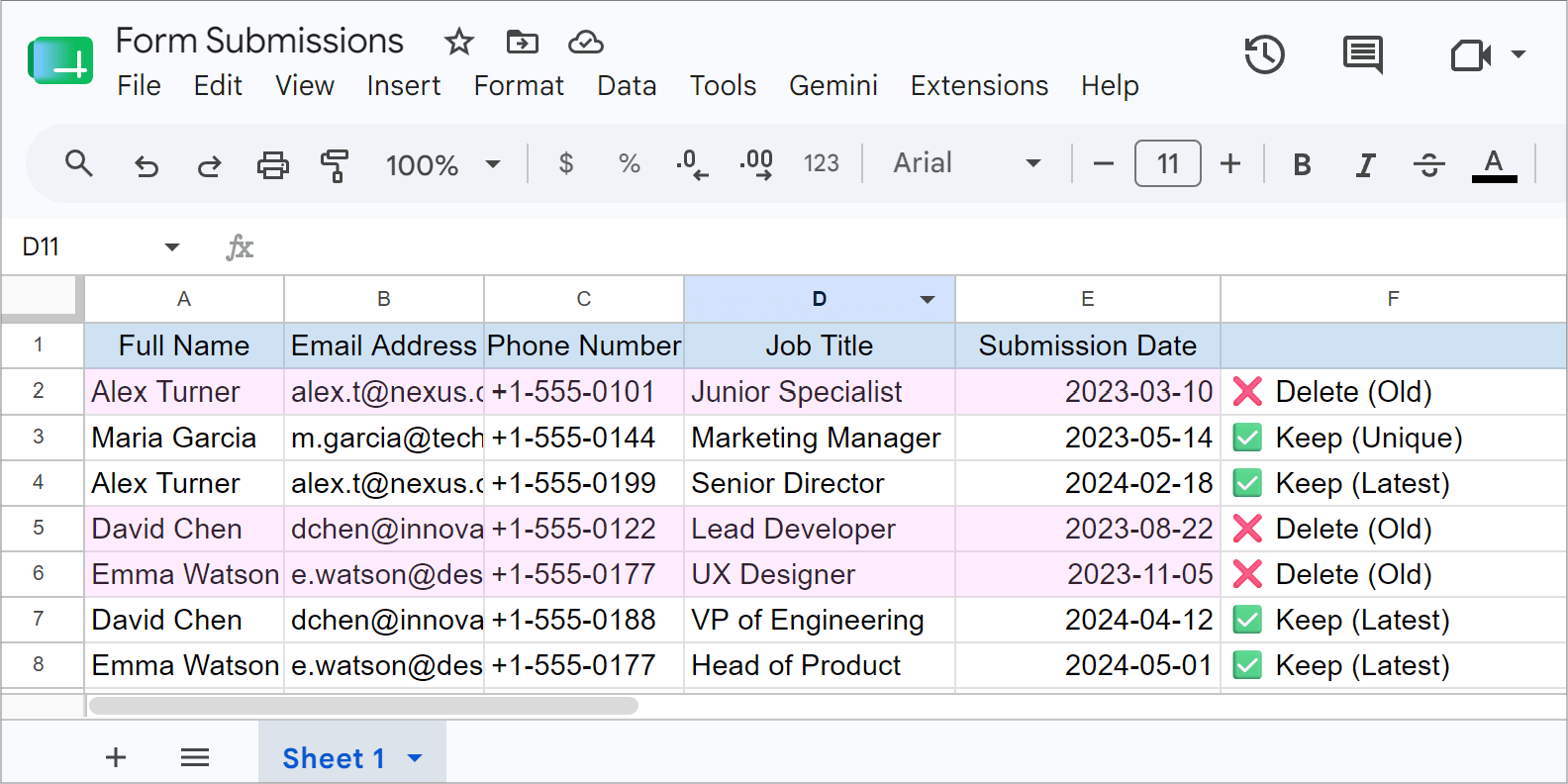Click the video meeting camera icon
Screen dimensions: 1568x784
pyautogui.click(x=1471, y=55)
